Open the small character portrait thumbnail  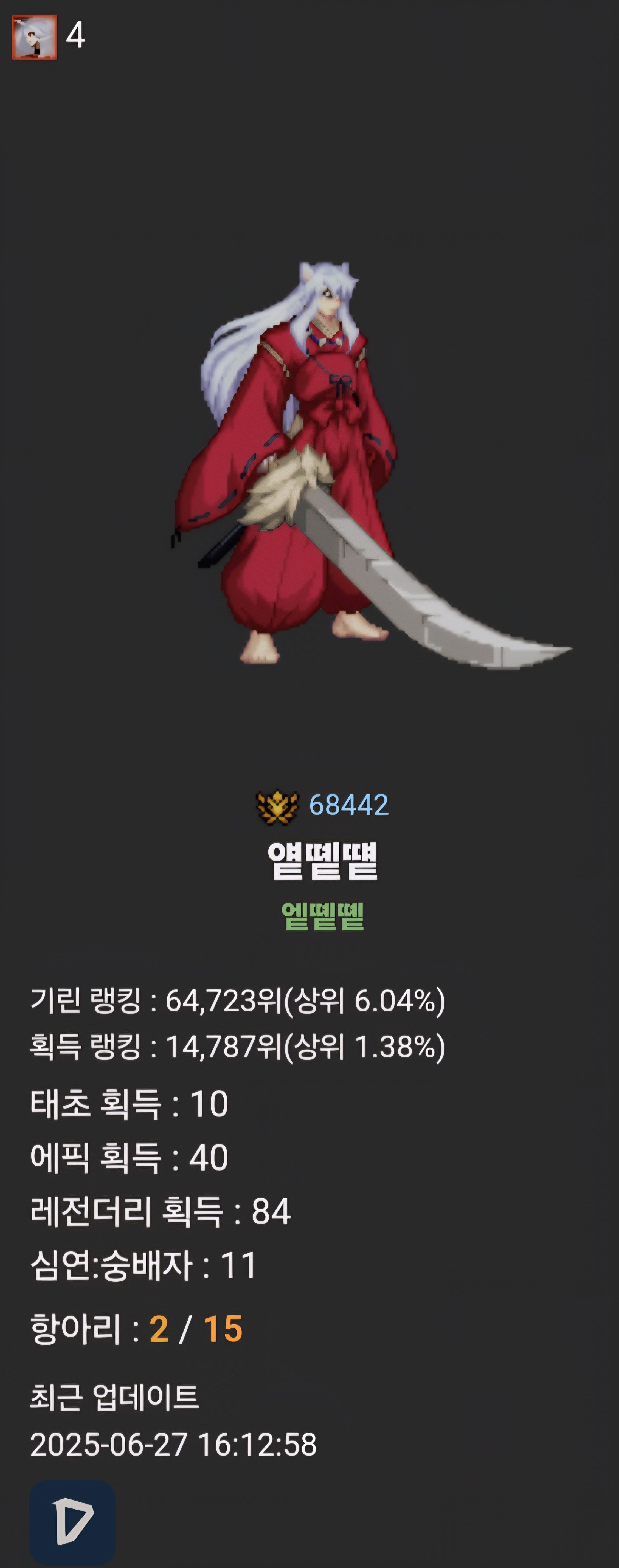pos(35,37)
